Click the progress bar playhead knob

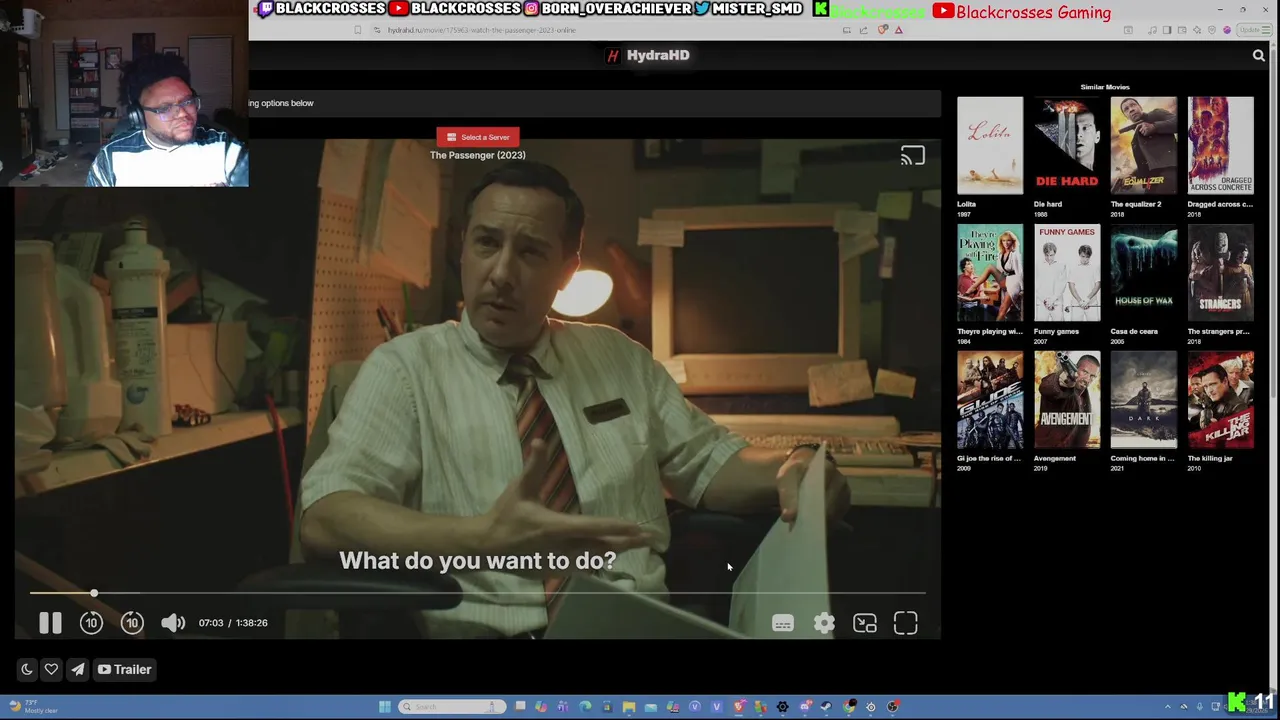[94, 593]
